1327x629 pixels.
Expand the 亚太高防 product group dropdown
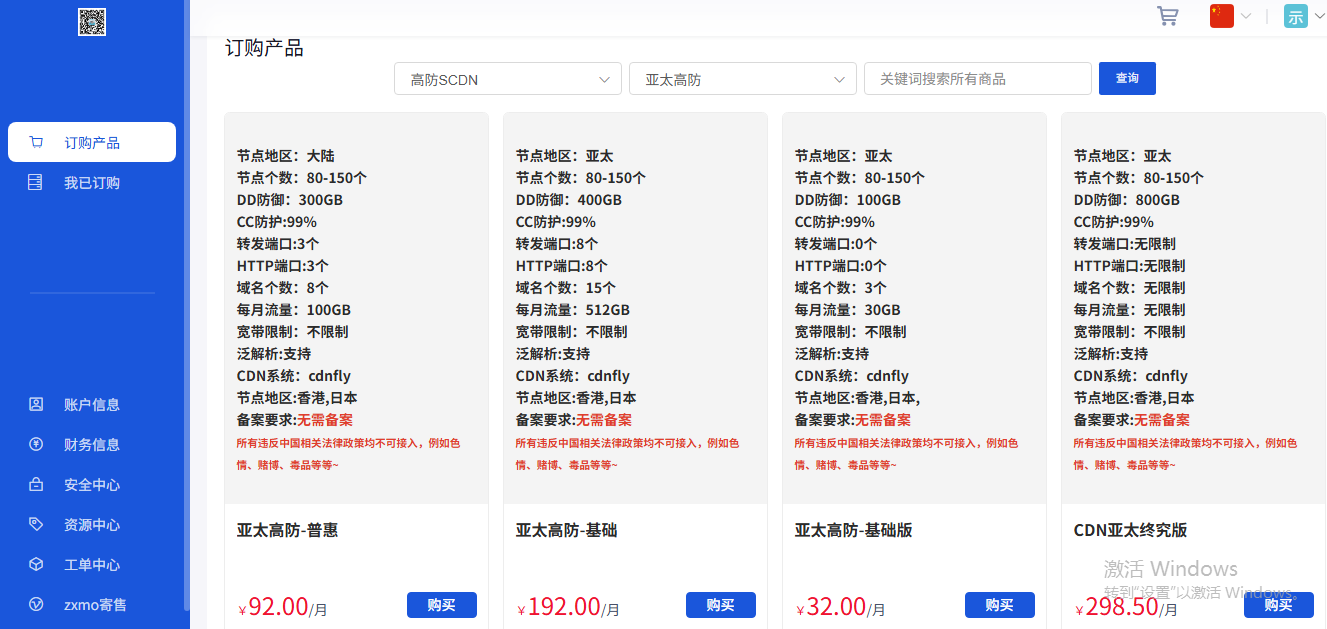click(x=742, y=79)
